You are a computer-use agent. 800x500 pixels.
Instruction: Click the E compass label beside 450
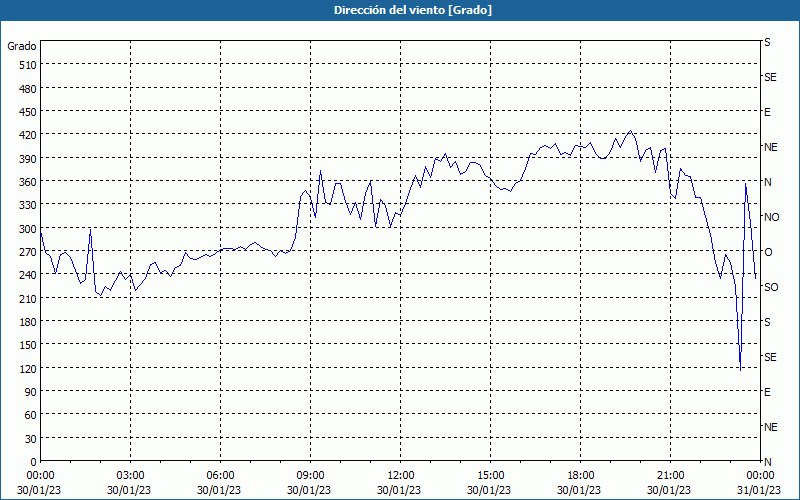767,112
